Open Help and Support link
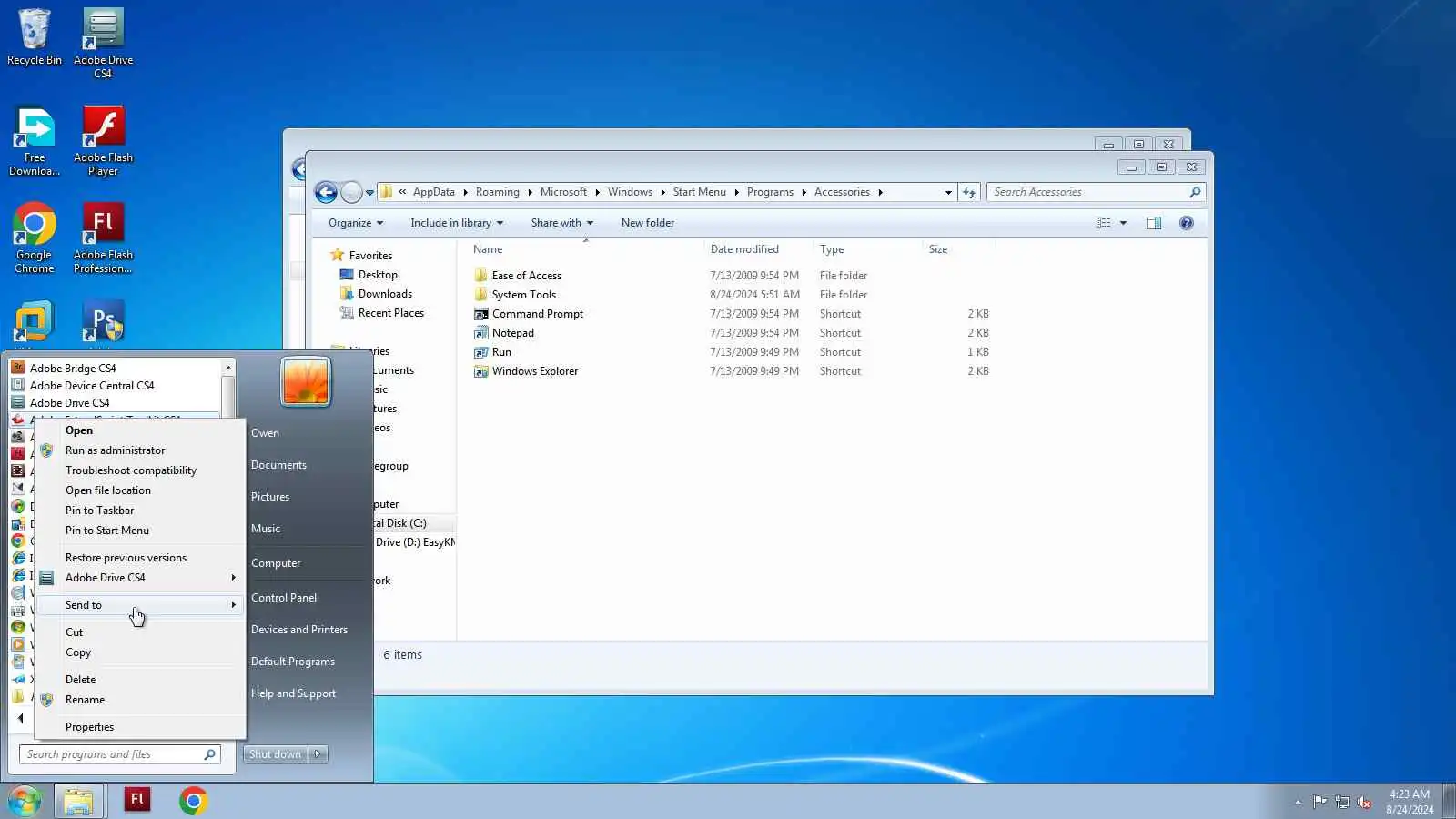This screenshot has height=819, width=1456. tap(293, 693)
